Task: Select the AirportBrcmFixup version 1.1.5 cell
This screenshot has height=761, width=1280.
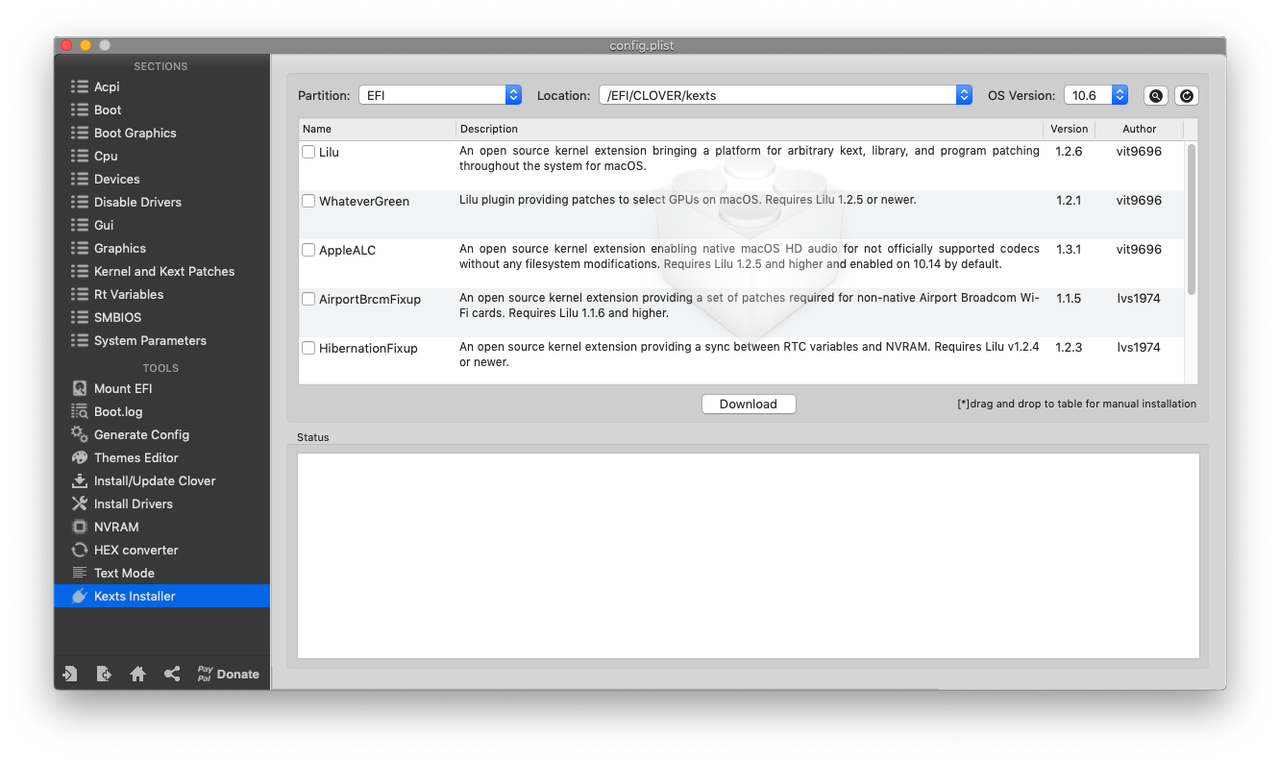Action: [x=1068, y=299]
